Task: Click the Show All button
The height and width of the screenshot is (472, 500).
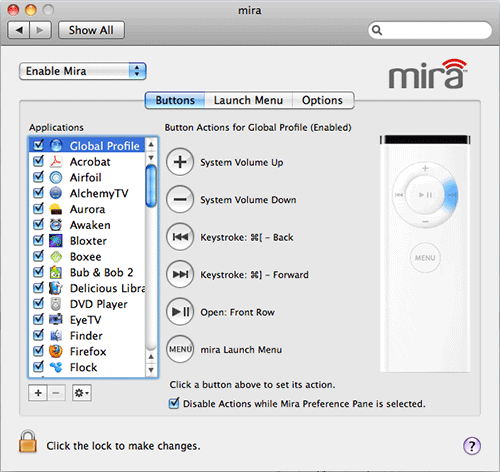Action: coord(91,30)
